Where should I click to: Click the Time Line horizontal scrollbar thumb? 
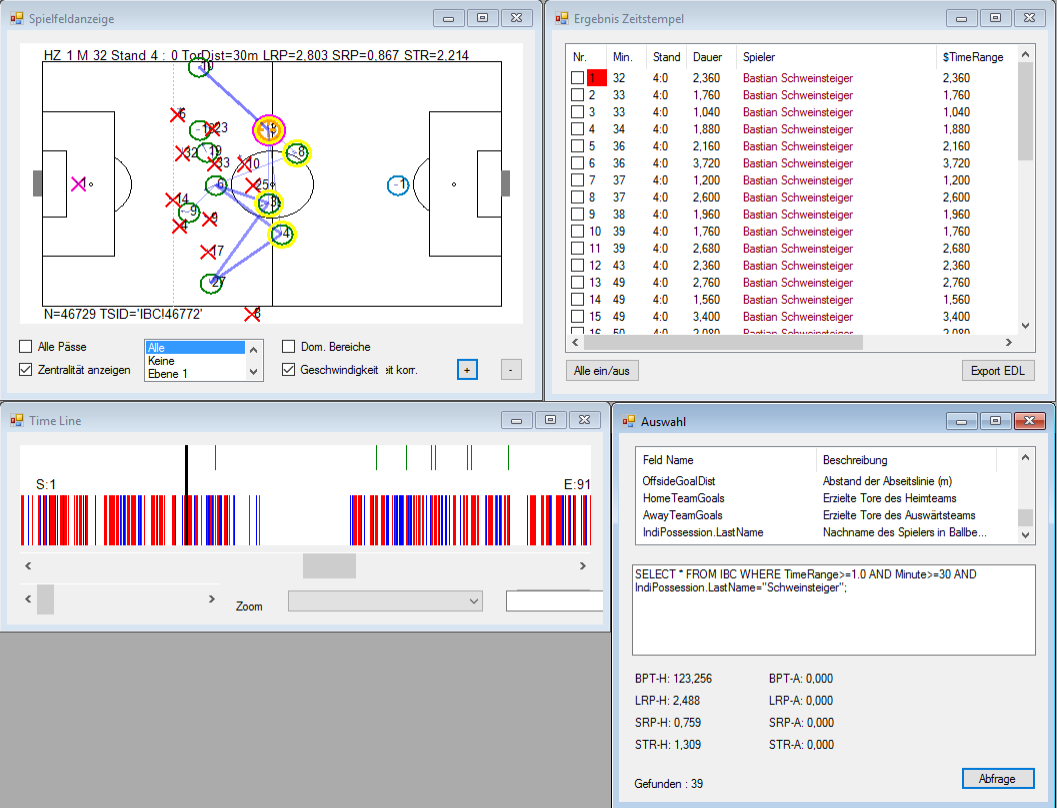tap(329, 566)
